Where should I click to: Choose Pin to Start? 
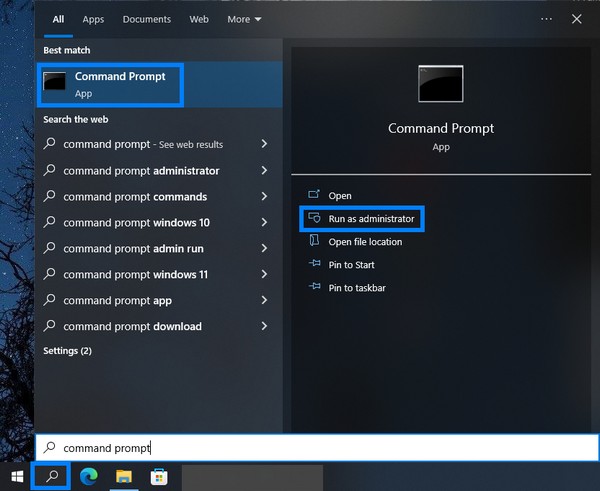[x=351, y=265]
